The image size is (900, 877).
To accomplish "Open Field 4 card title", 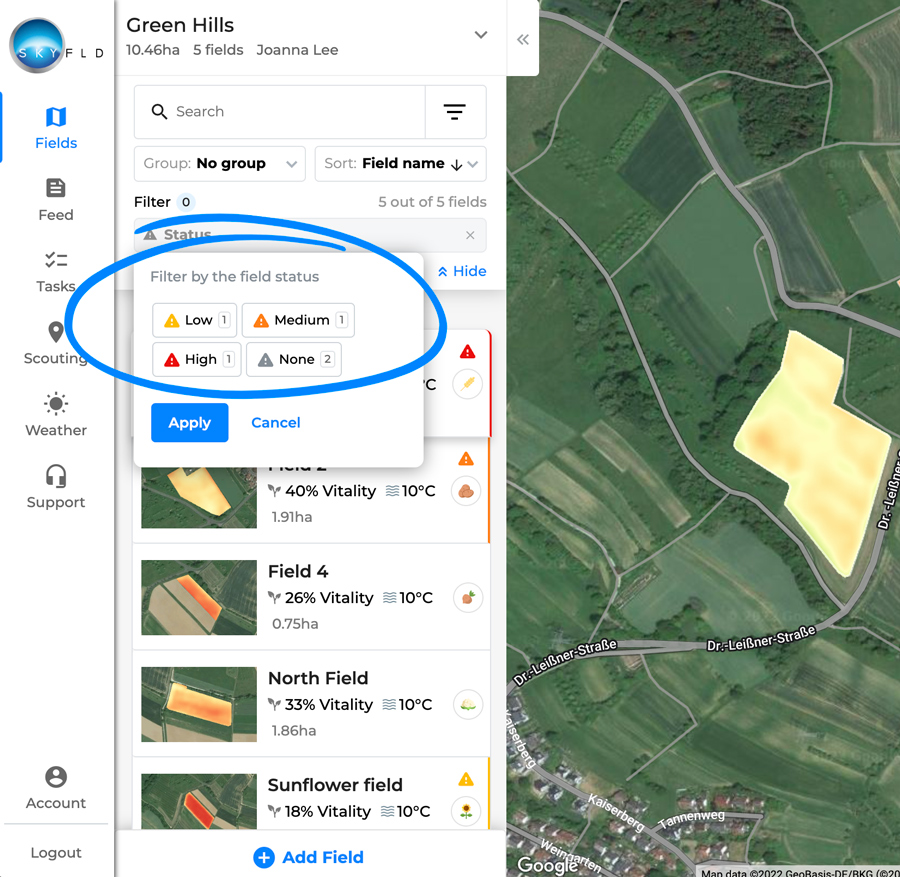I will 298,572.
